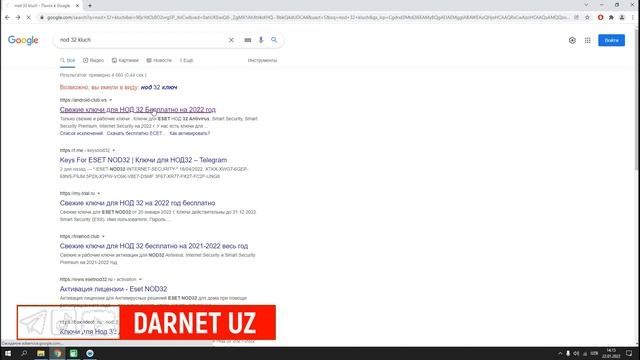Screen dimensions: 640x360
Task: Click the address bar URL
Action: click(307, 18)
